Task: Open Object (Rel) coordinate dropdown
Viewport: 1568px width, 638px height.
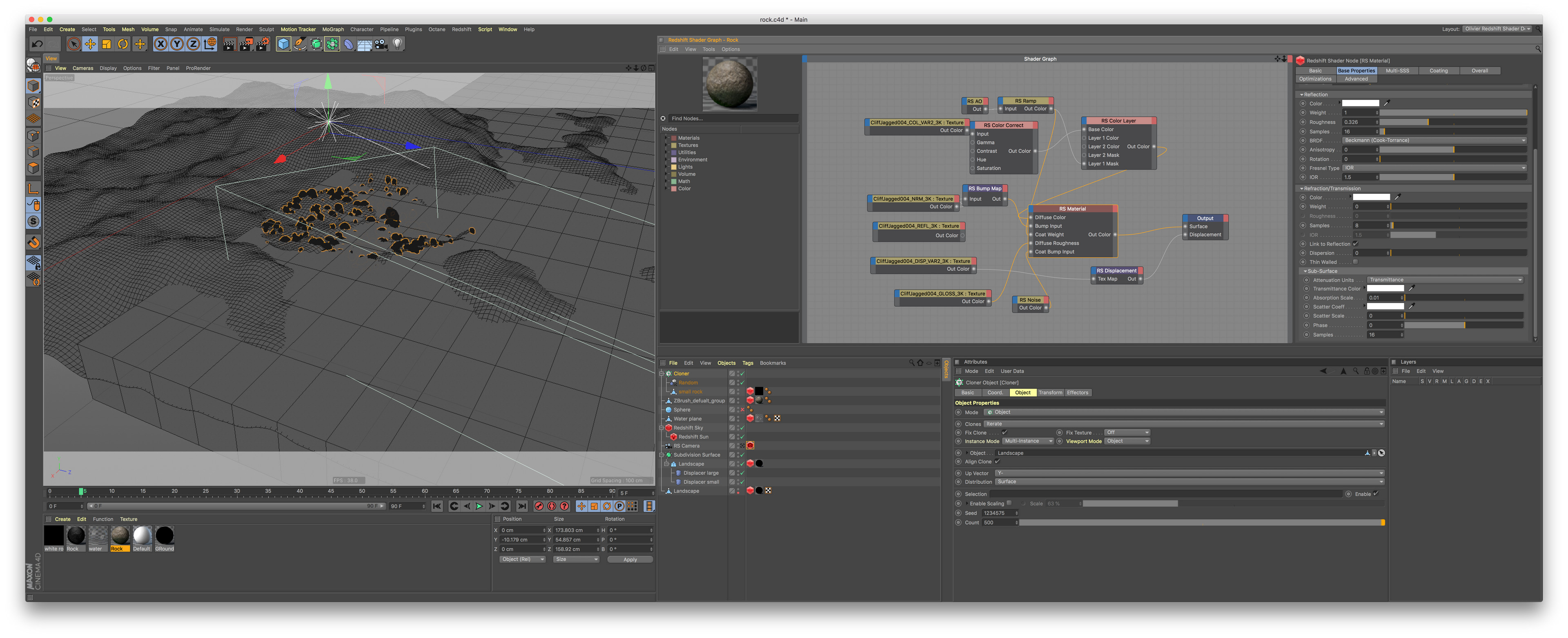Action: 522,560
